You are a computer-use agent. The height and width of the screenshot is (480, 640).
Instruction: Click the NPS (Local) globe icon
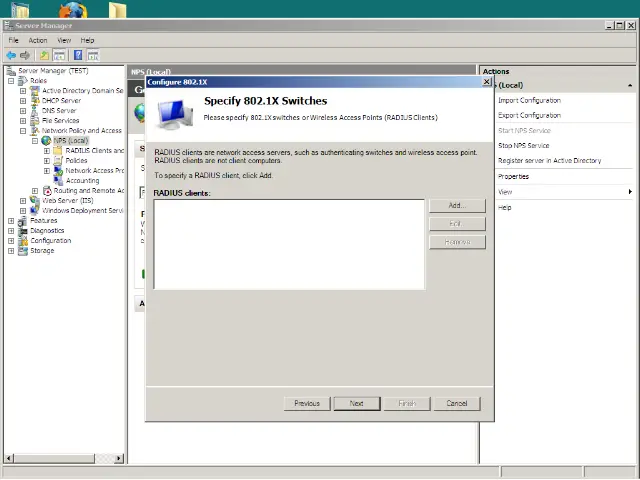tap(47, 141)
